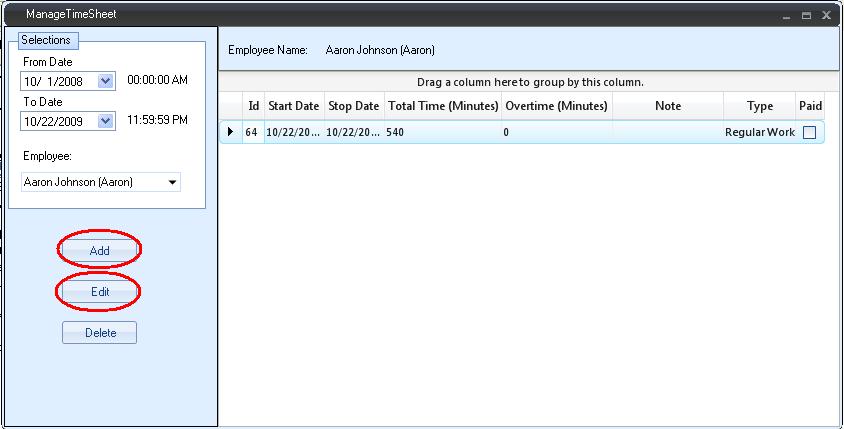This screenshot has height=429, width=844.
Task: Click the Edit button
Action: click(99, 292)
